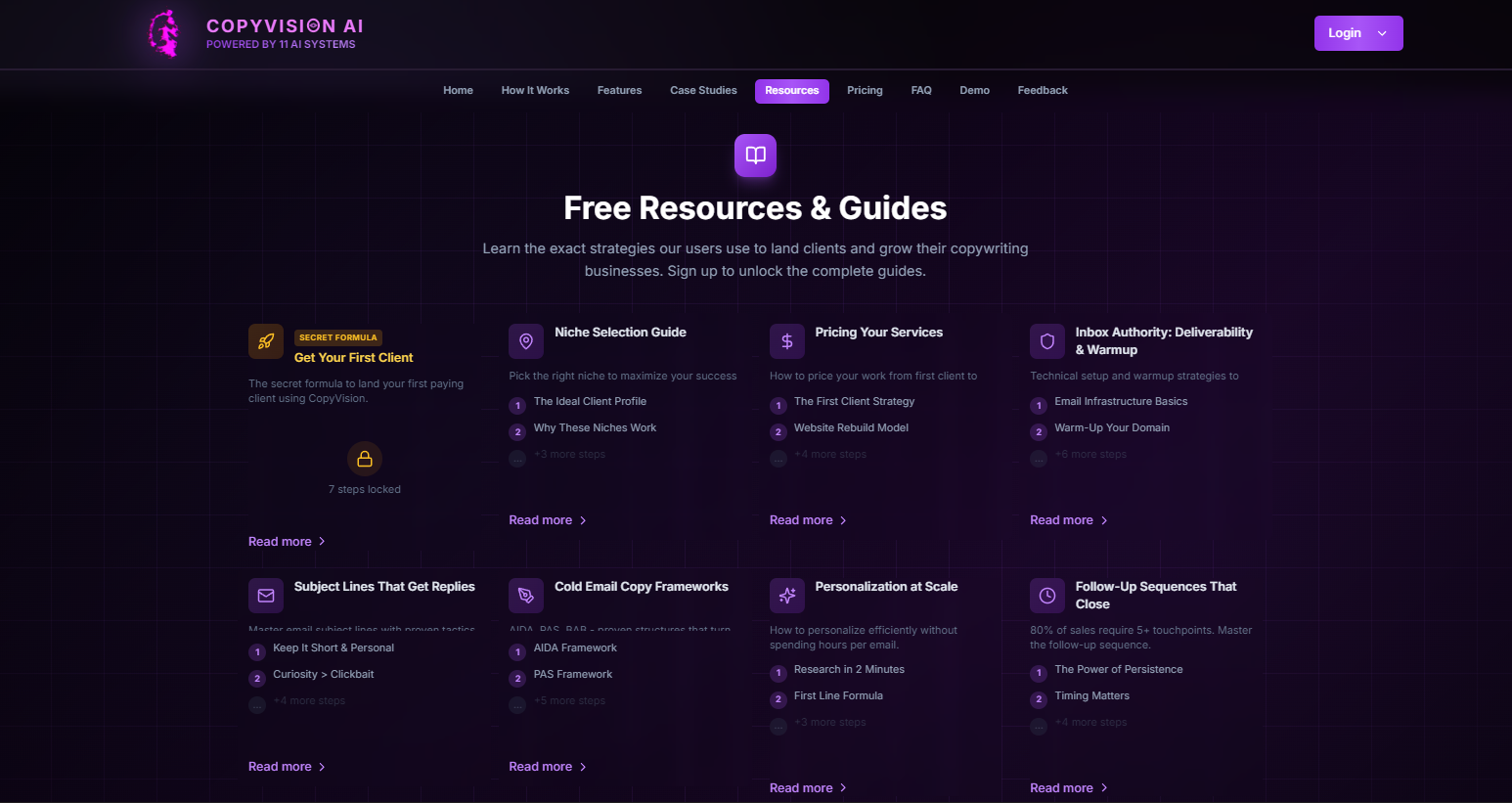Click step 1 badge beside The Ideal Client Profile
Image resolution: width=1512 pixels, height=803 pixels.
pyautogui.click(x=517, y=406)
